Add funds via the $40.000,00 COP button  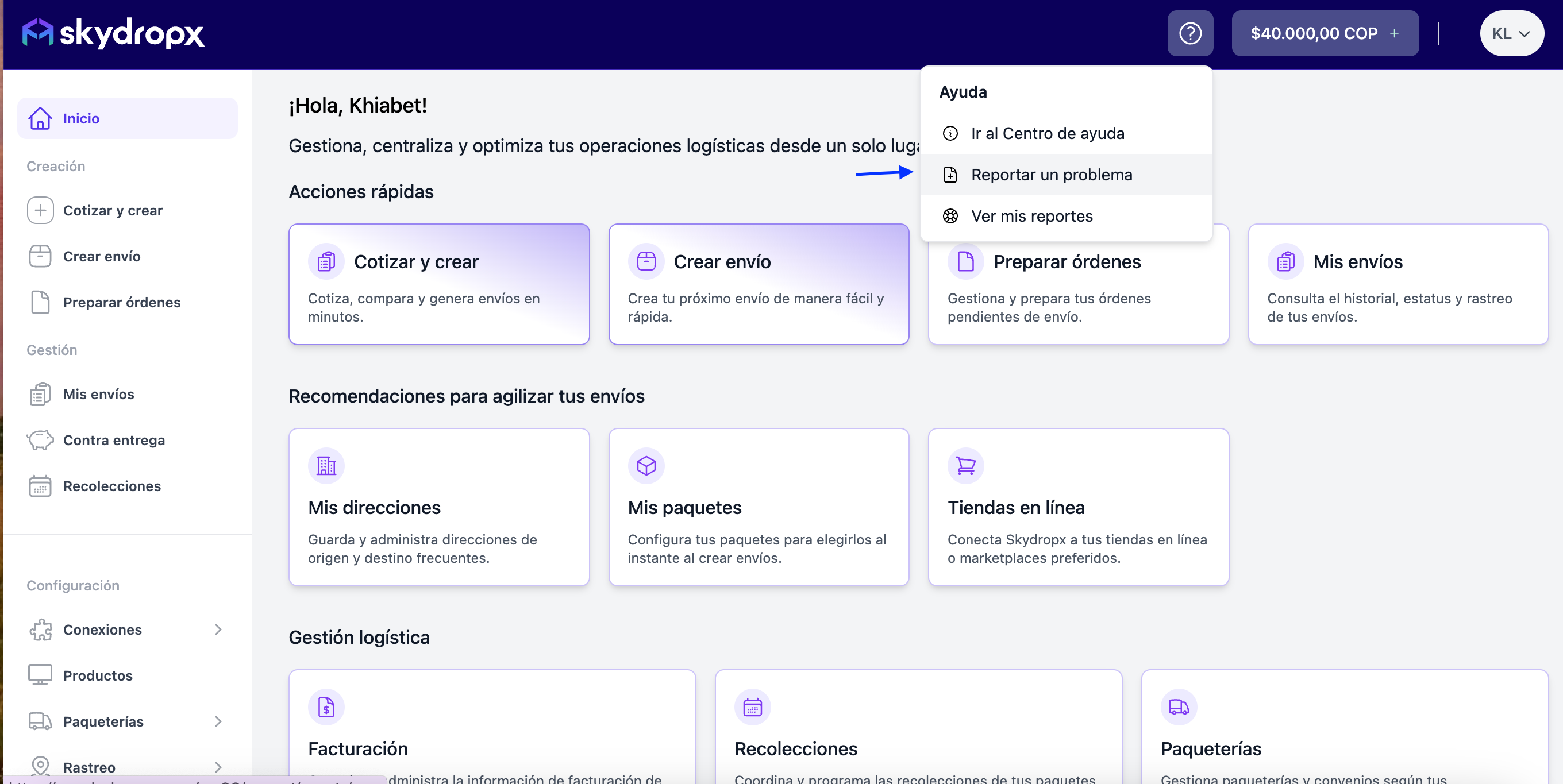click(1325, 33)
